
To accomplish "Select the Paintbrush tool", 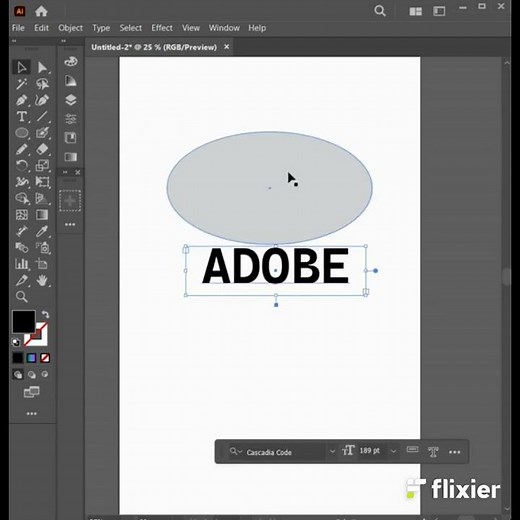I will 42,133.
